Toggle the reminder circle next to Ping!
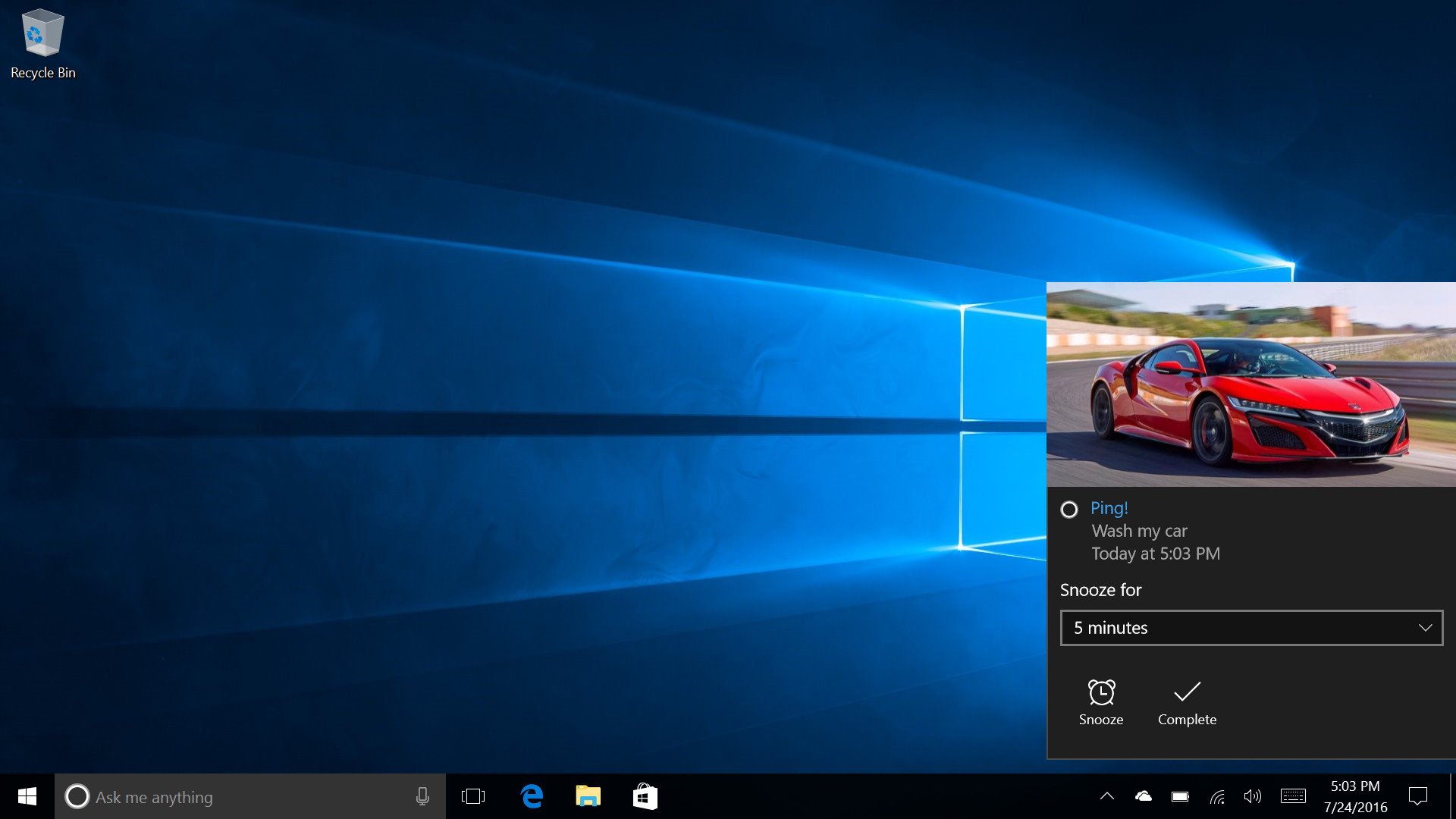Viewport: 1456px width, 819px height. click(1069, 510)
